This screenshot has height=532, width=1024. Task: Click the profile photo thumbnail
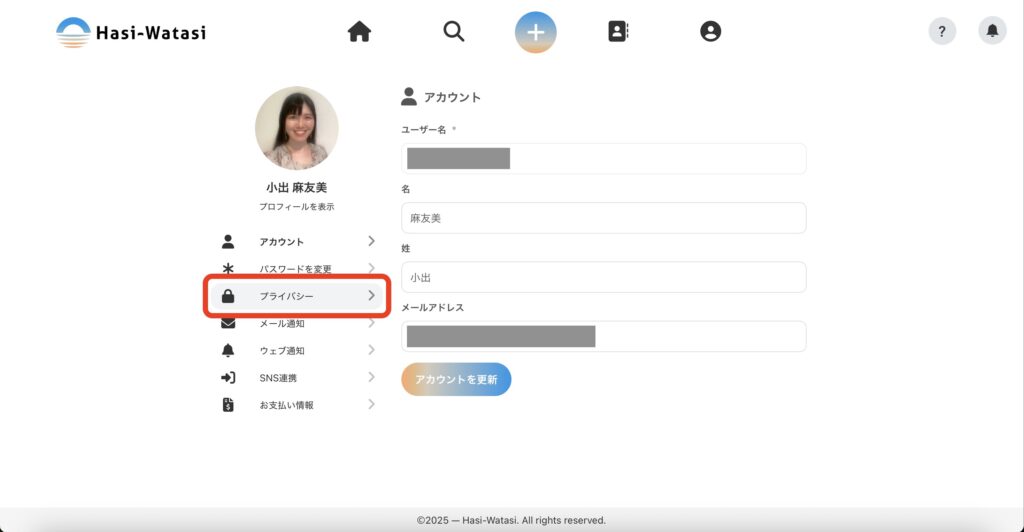pos(296,128)
